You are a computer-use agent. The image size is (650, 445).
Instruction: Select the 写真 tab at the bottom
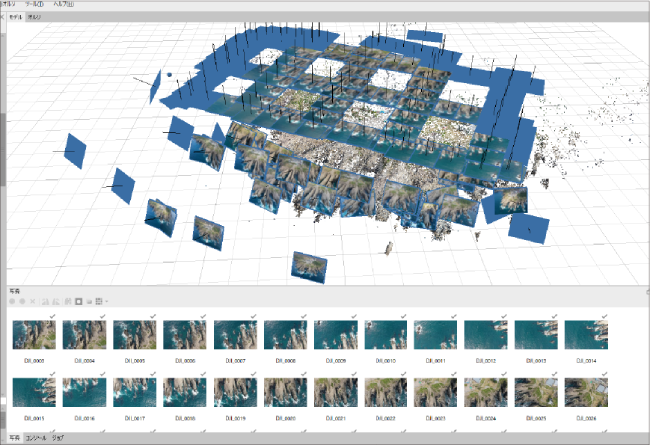(x=13, y=438)
